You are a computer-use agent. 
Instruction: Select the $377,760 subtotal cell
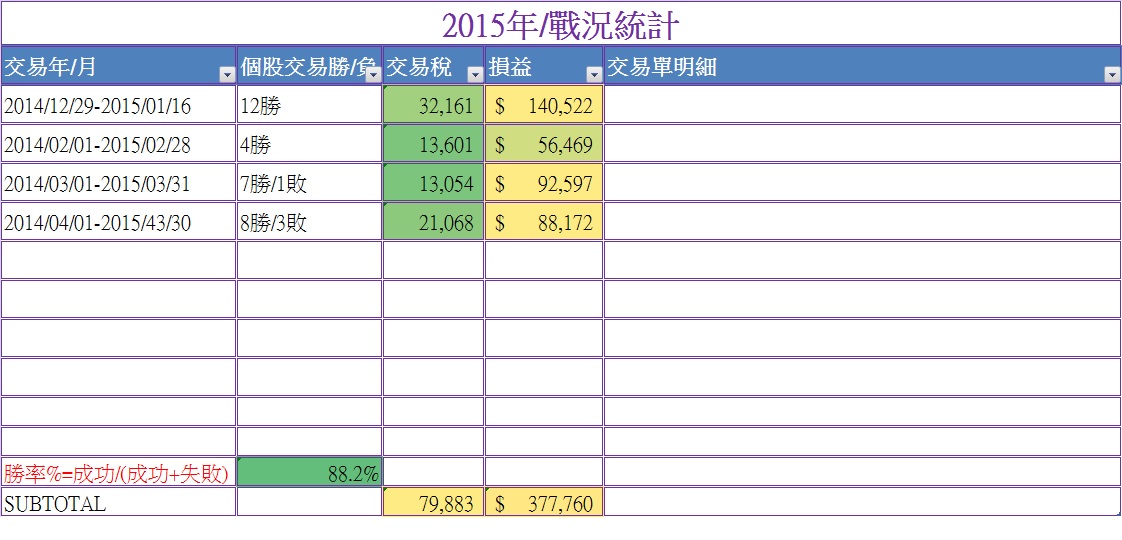pyautogui.click(x=545, y=502)
